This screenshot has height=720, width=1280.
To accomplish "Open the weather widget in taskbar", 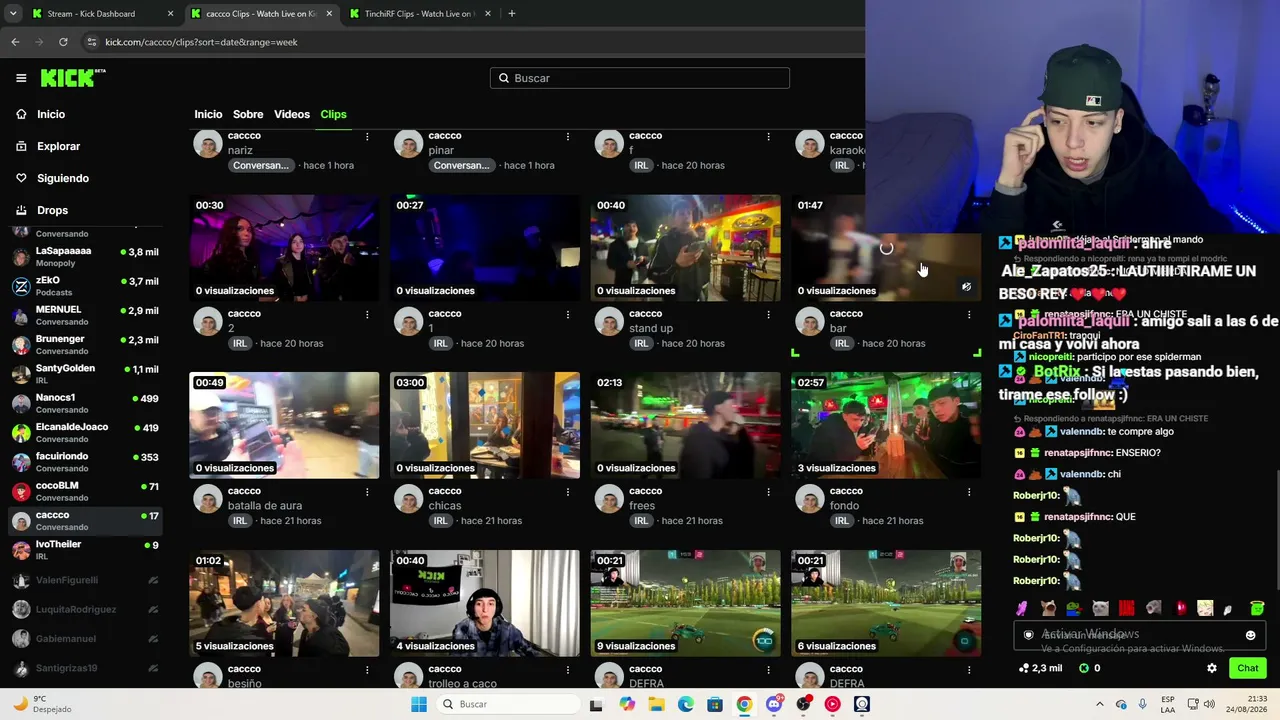I will coord(43,704).
